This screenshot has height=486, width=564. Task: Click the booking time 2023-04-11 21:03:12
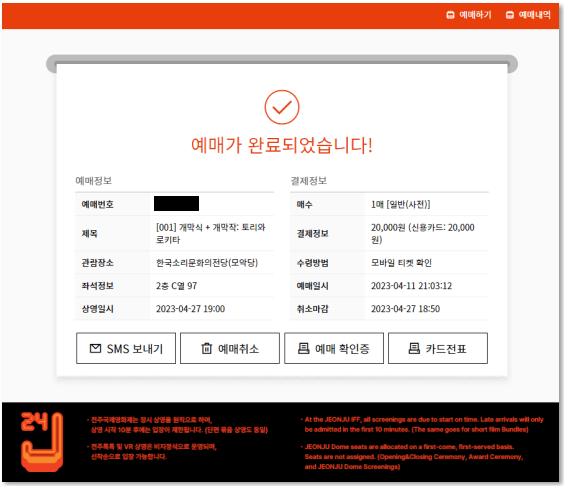pyautogui.click(x=411, y=286)
